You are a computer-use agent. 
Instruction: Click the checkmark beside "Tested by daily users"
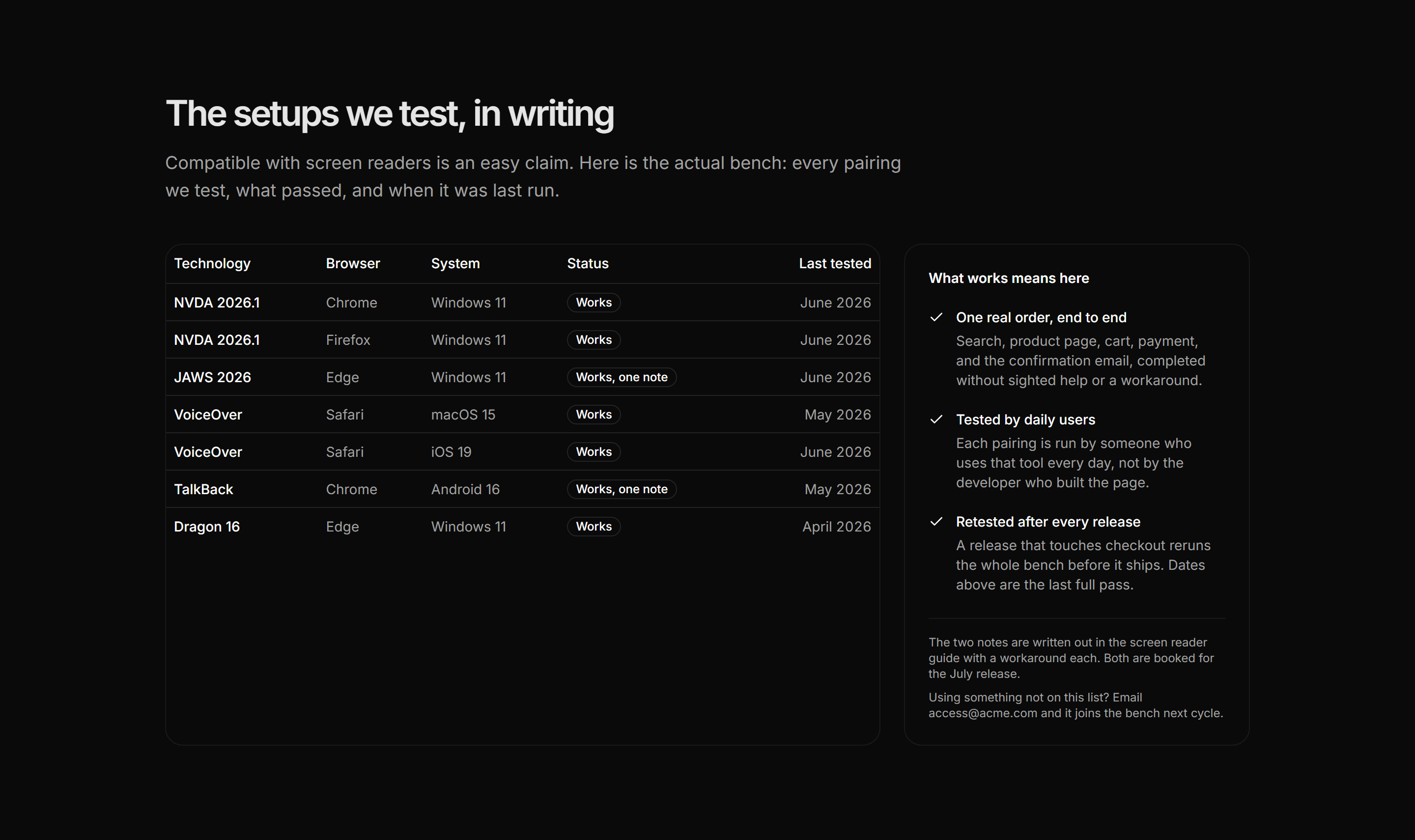pos(936,420)
